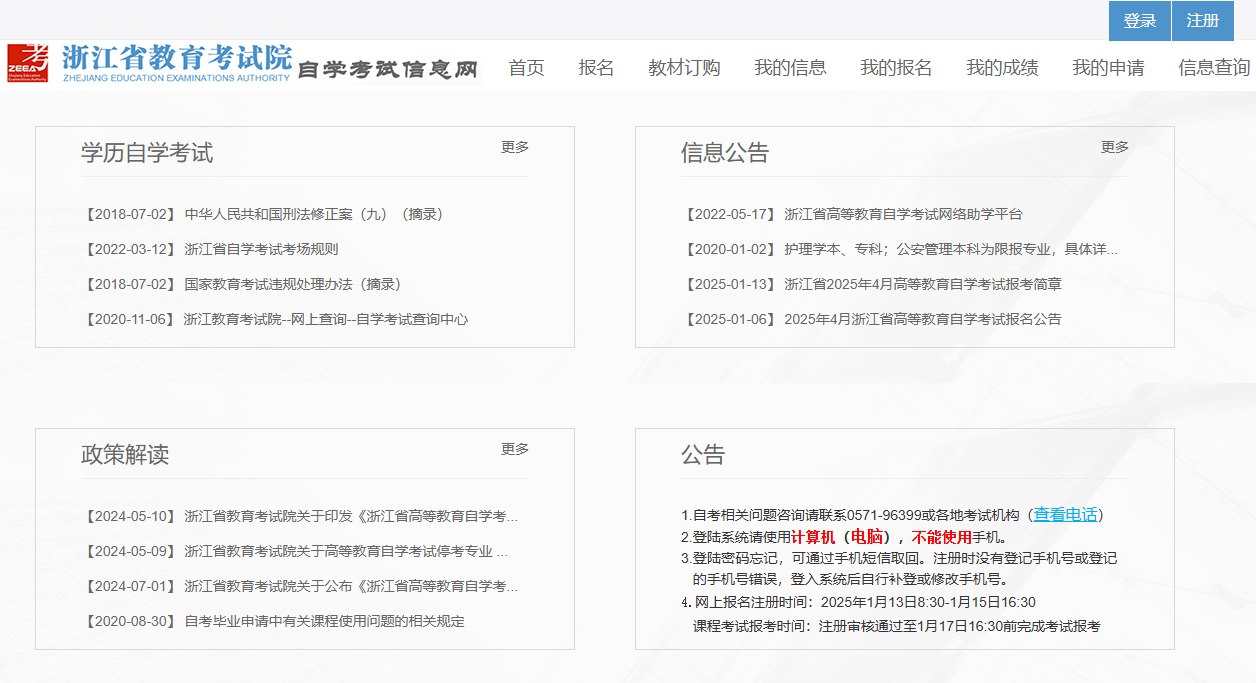Open the 报名 navigation item
The width and height of the screenshot is (1256, 683).
click(x=597, y=67)
